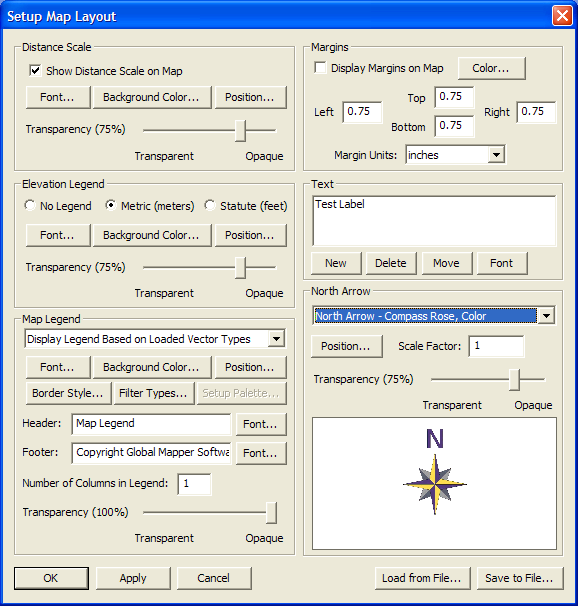Open the Margin Units dropdown

pyautogui.click(x=496, y=155)
